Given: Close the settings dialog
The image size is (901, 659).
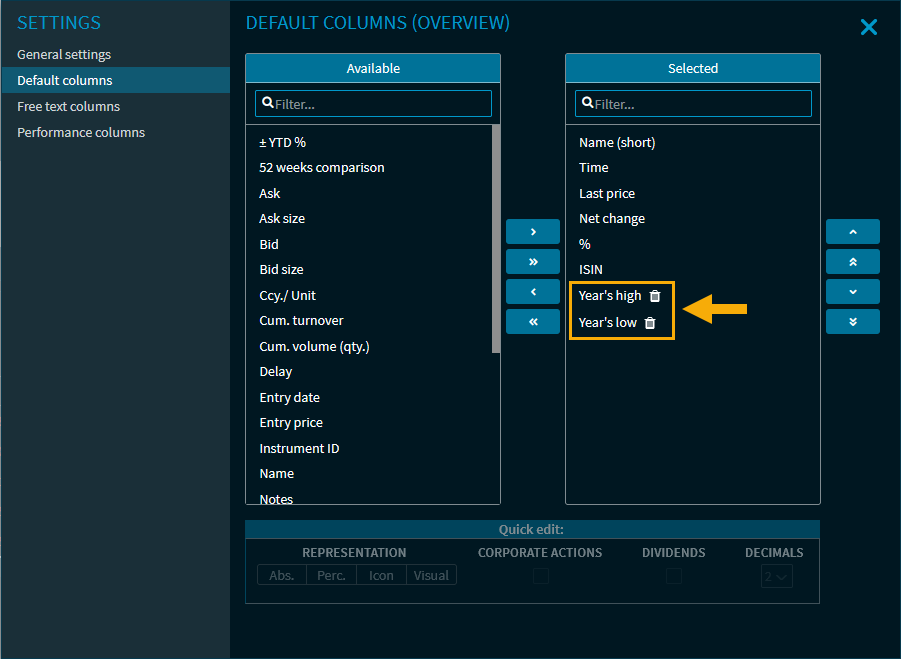Looking at the screenshot, I should point(868,27).
